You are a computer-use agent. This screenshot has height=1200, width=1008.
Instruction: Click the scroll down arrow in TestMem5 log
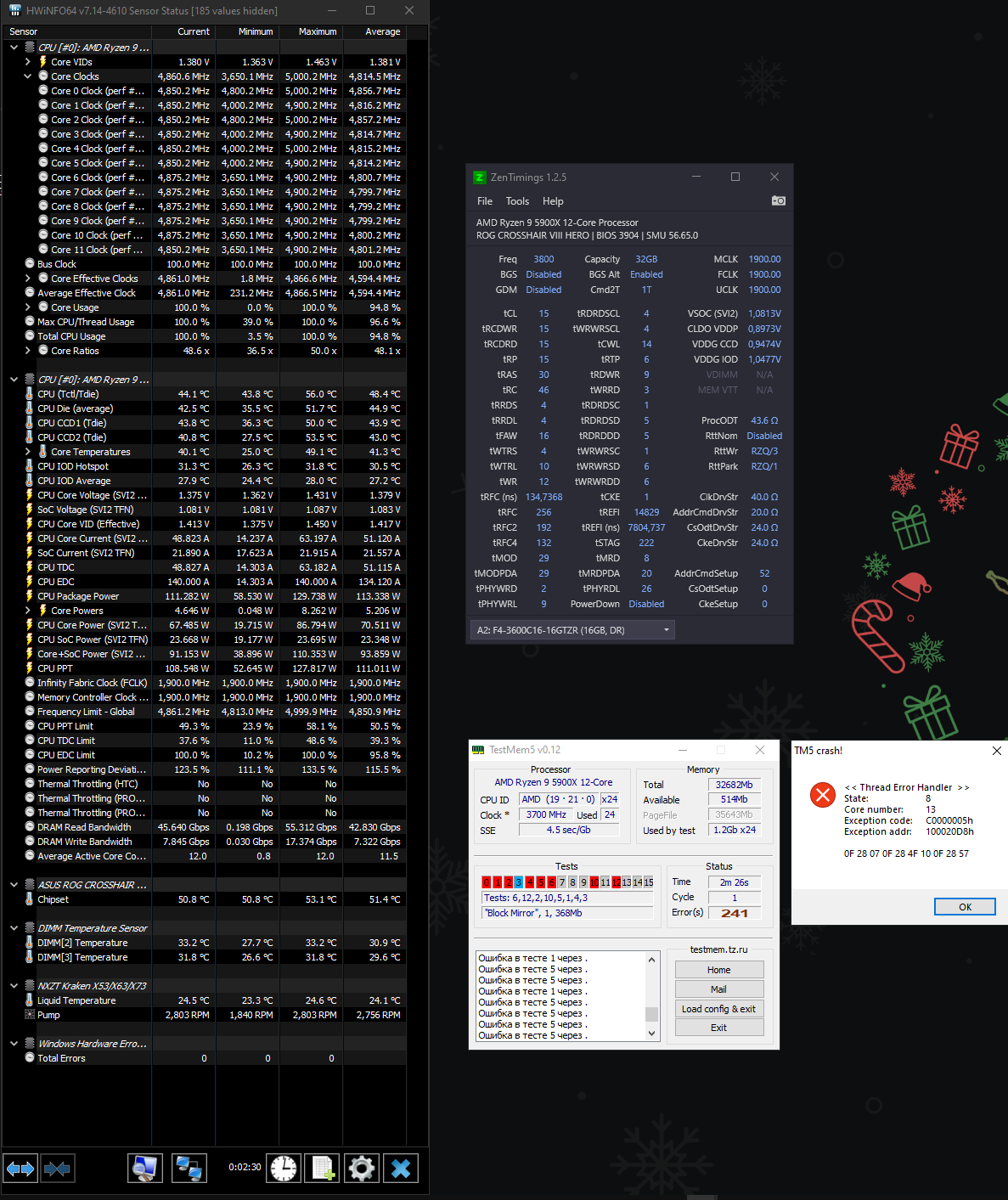tap(652, 1034)
